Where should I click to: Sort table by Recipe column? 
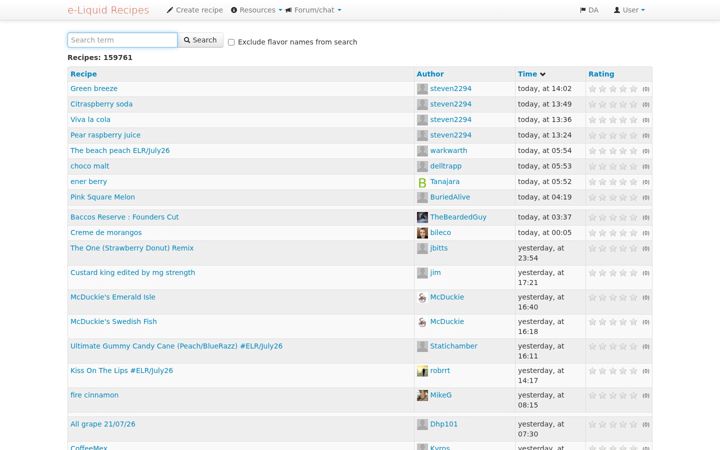[84, 74]
